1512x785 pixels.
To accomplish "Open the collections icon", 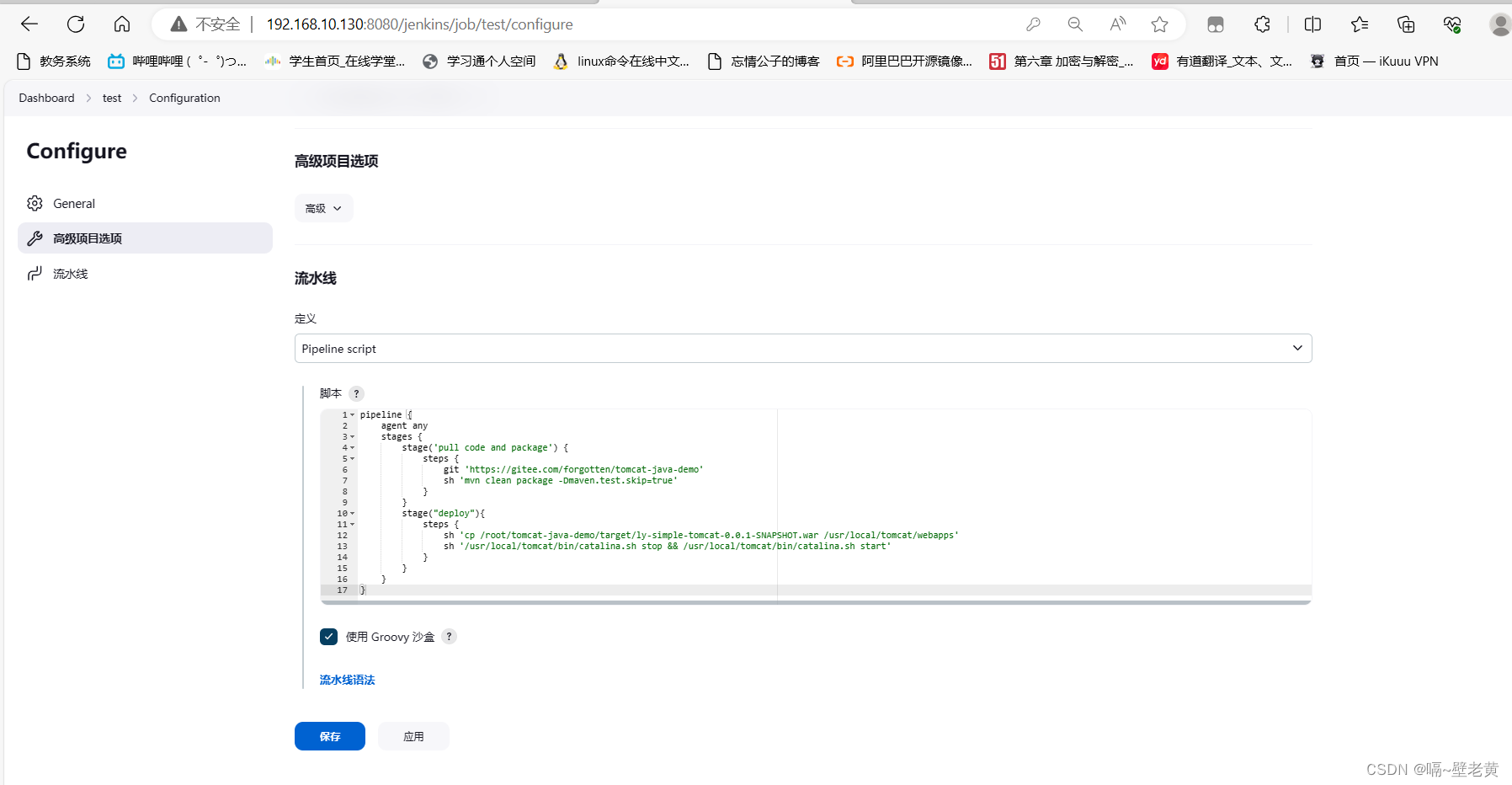I will pyautogui.click(x=1406, y=24).
